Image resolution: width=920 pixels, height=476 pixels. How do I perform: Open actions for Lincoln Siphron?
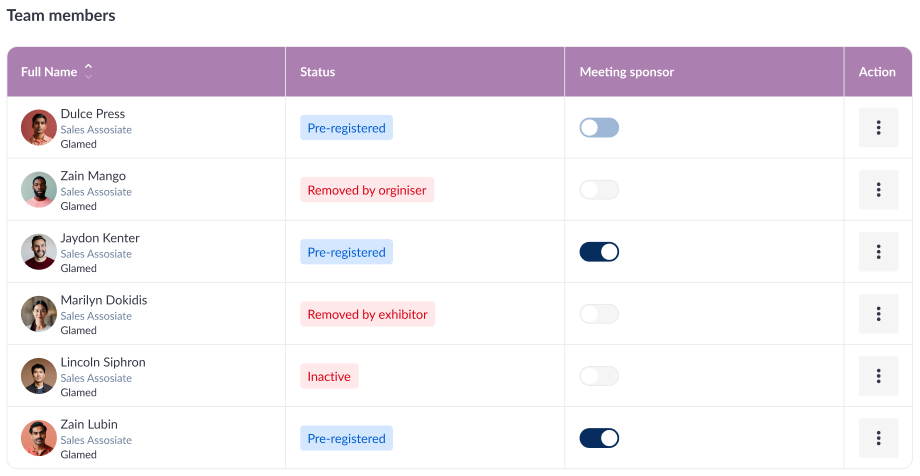[x=878, y=376]
